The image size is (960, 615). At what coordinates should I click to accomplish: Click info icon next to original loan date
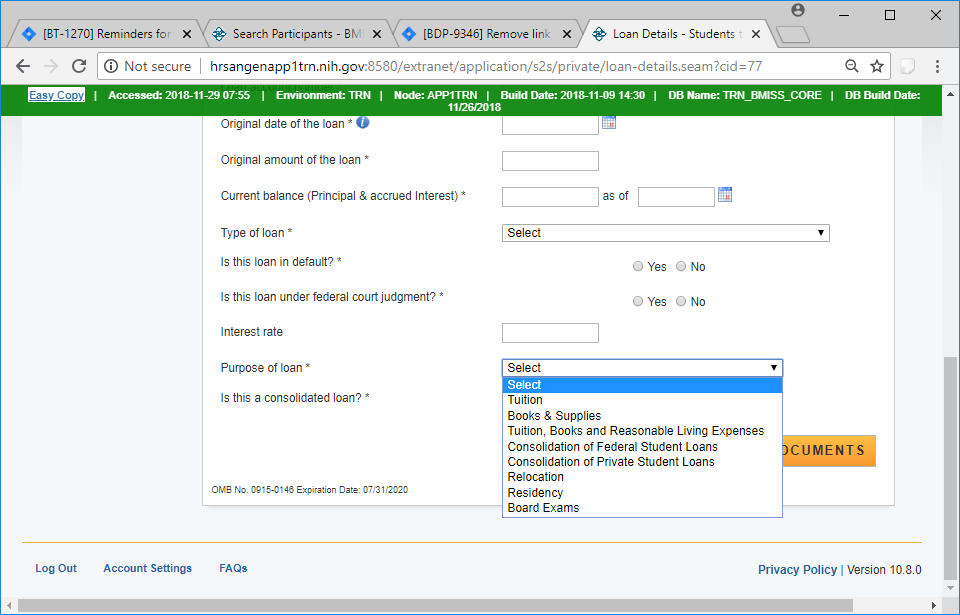(x=363, y=123)
